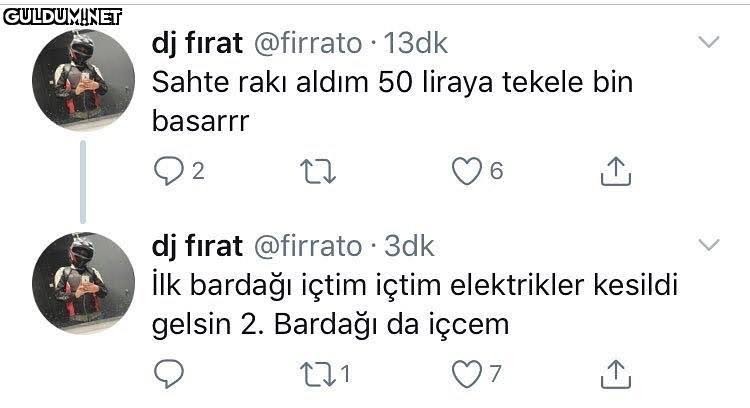Expand the second tweet's chevron options menu
Screen dimensions: 750x408
tap(708, 245)
